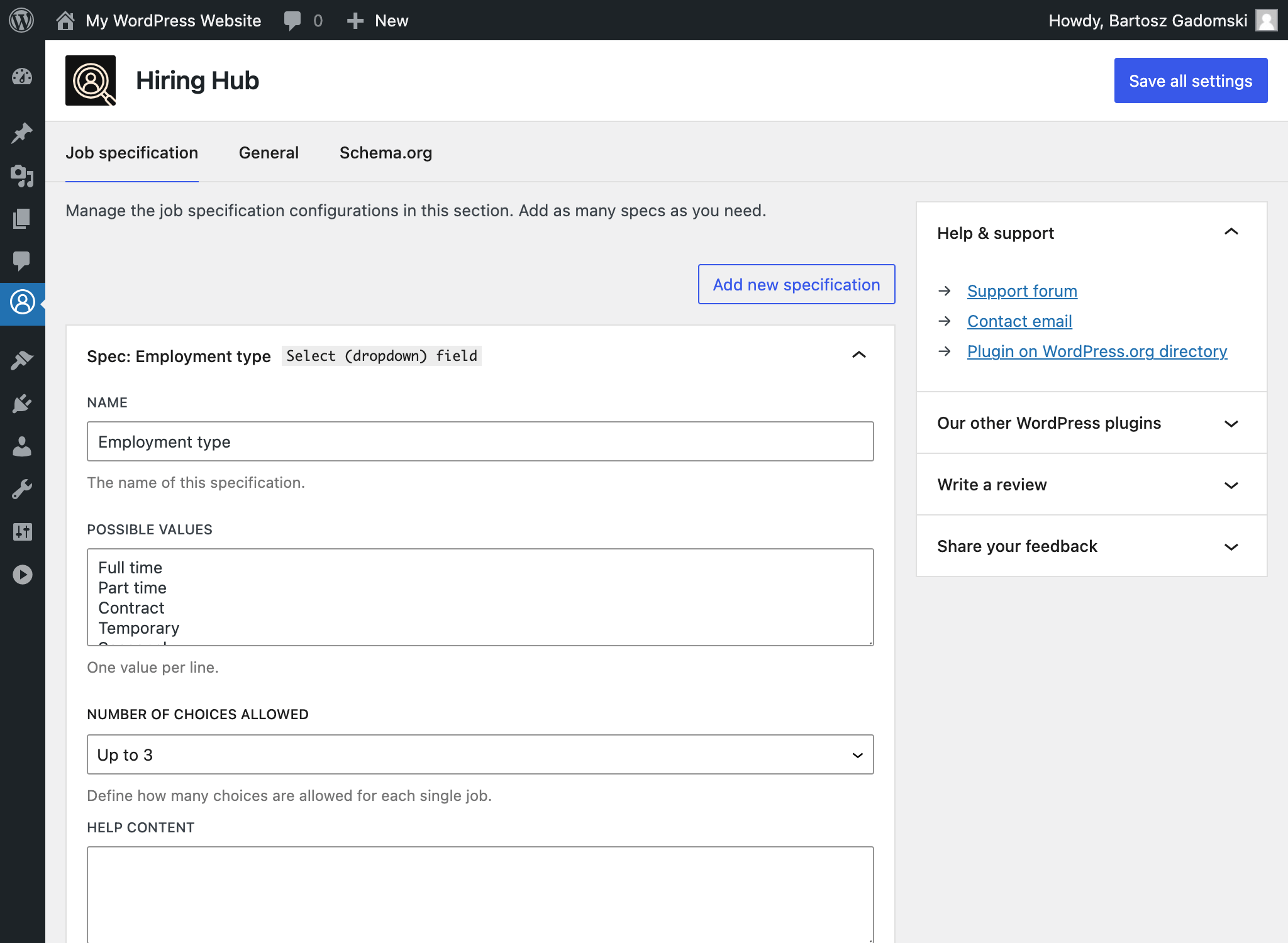1288x943 pixels.
Task: Open the Number of choices allowed dropdown
Action: point(480,754)
